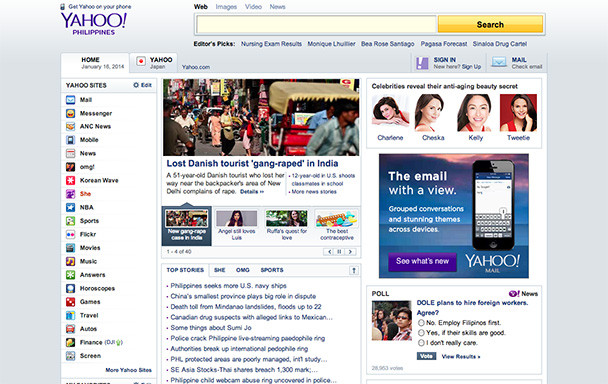The width and height of the screenshot is (608, 384).
Task: Pause the news carousel
Action: [x=340, y=252]
